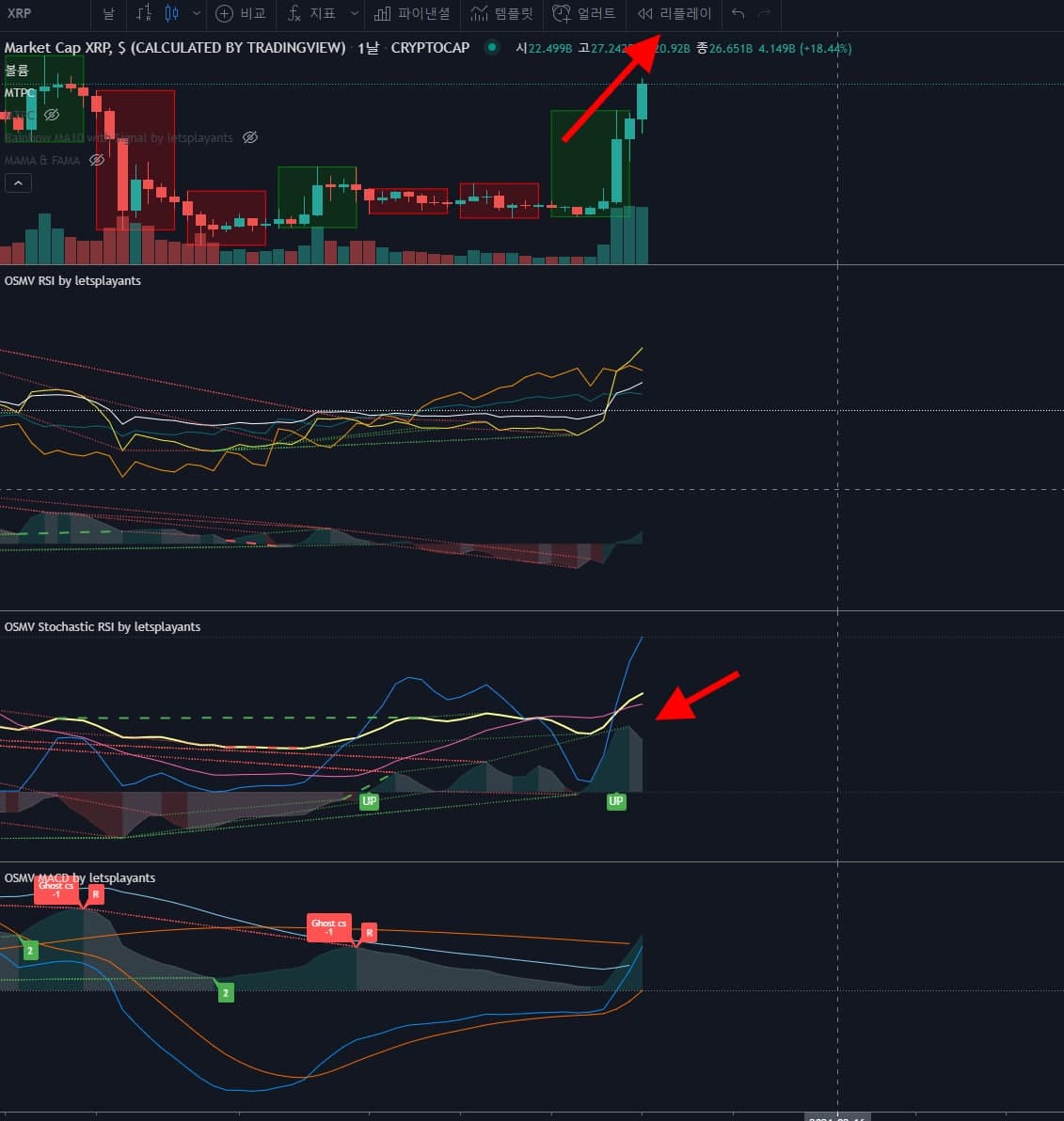Click the red R marker beside second Ghost cs

click(x=369, y=932)
